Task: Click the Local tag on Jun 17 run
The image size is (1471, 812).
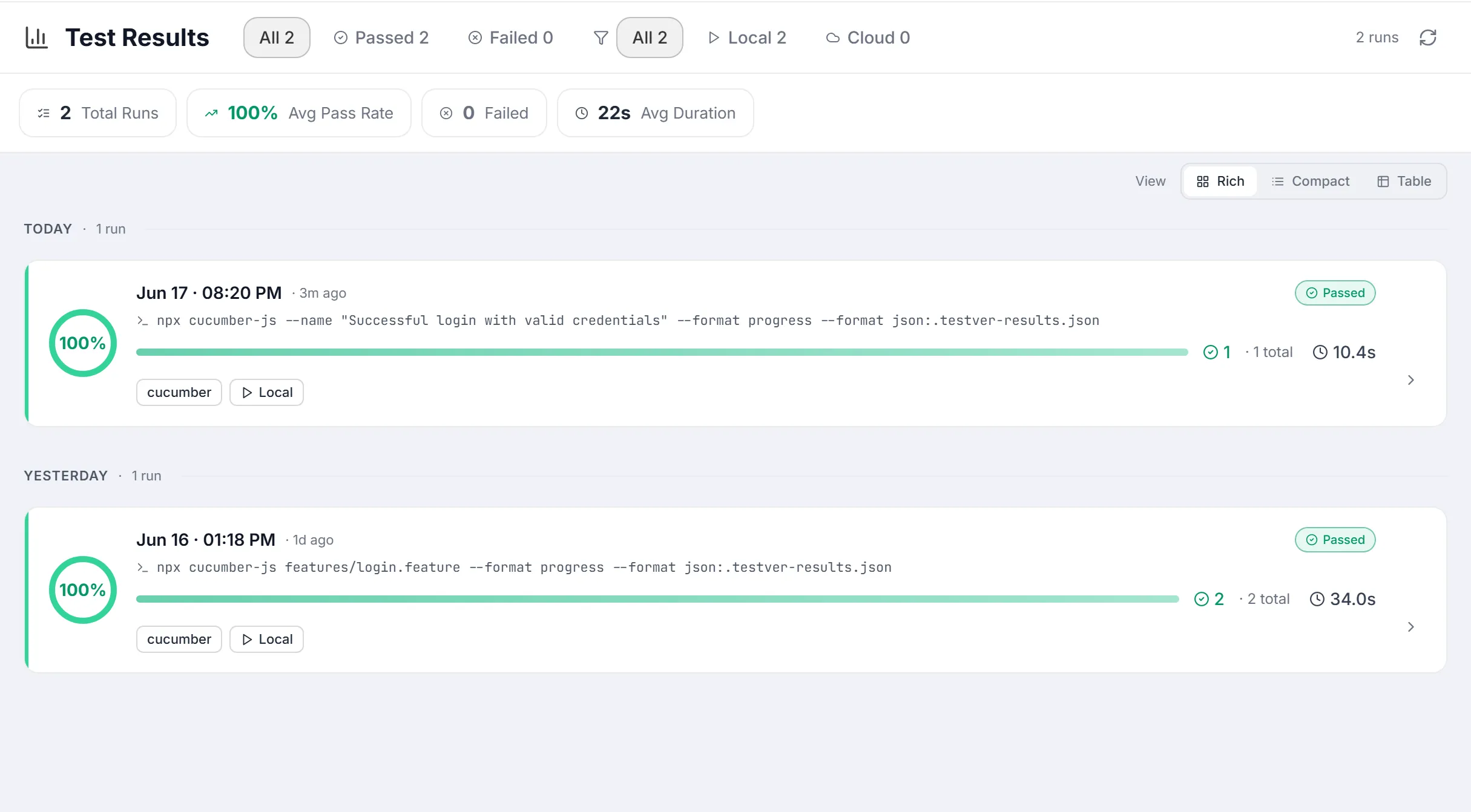Action: point(266,392)
